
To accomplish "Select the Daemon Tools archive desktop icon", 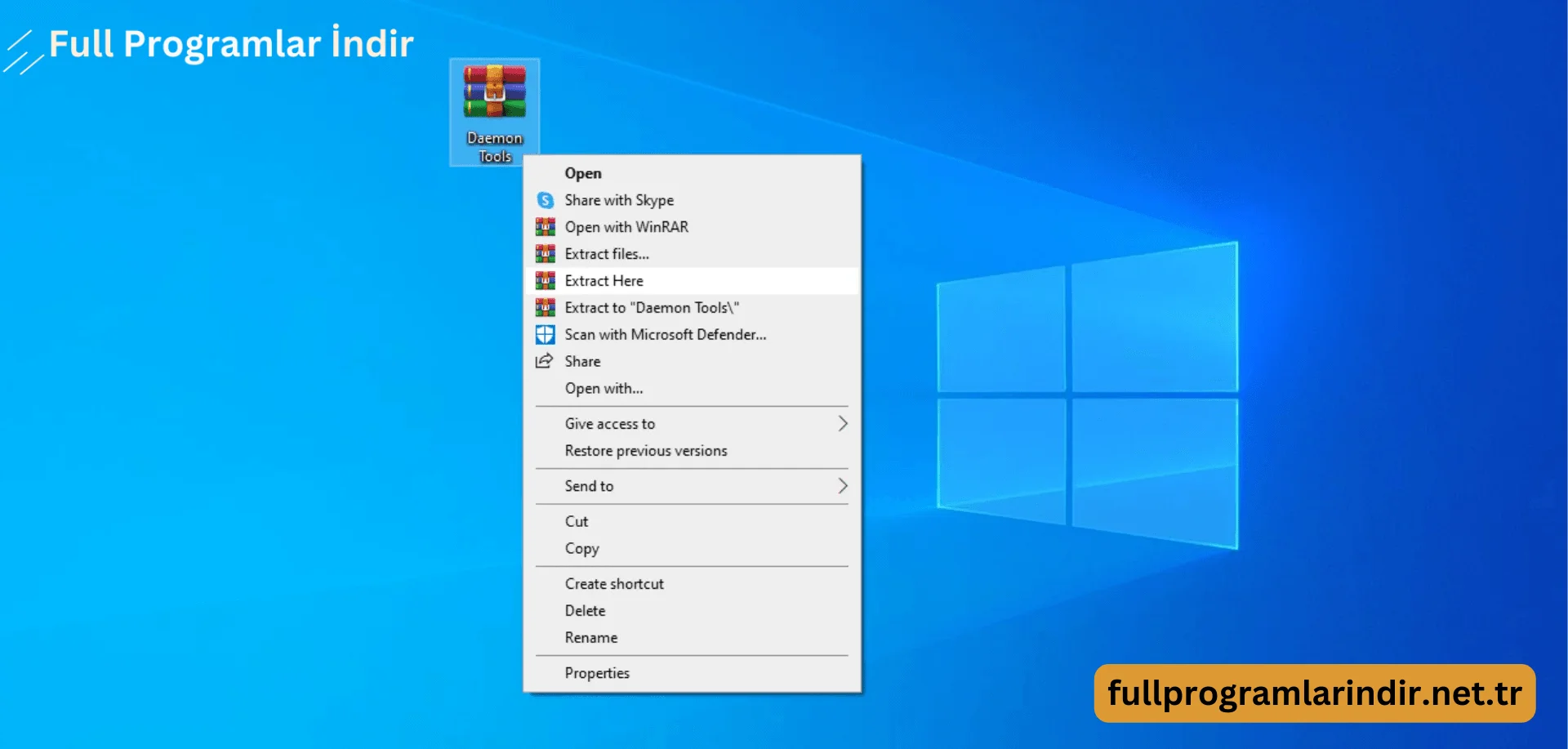I will [x=494, y=113].
